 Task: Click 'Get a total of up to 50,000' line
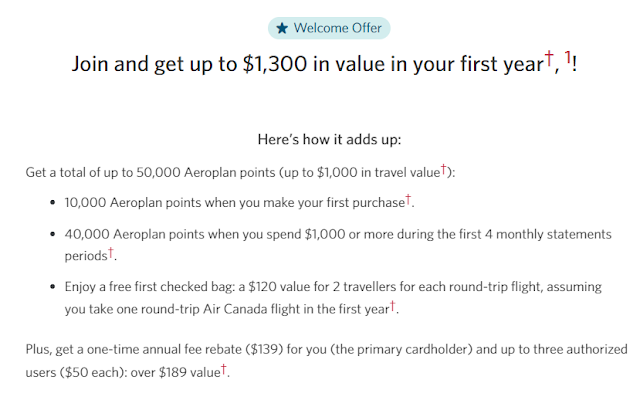click(130, 173)
